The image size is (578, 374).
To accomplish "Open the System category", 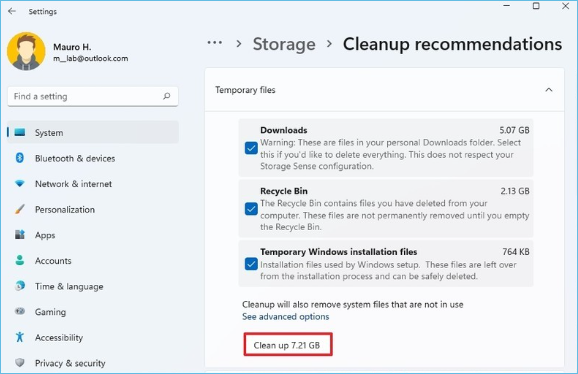I will [93, 132].
